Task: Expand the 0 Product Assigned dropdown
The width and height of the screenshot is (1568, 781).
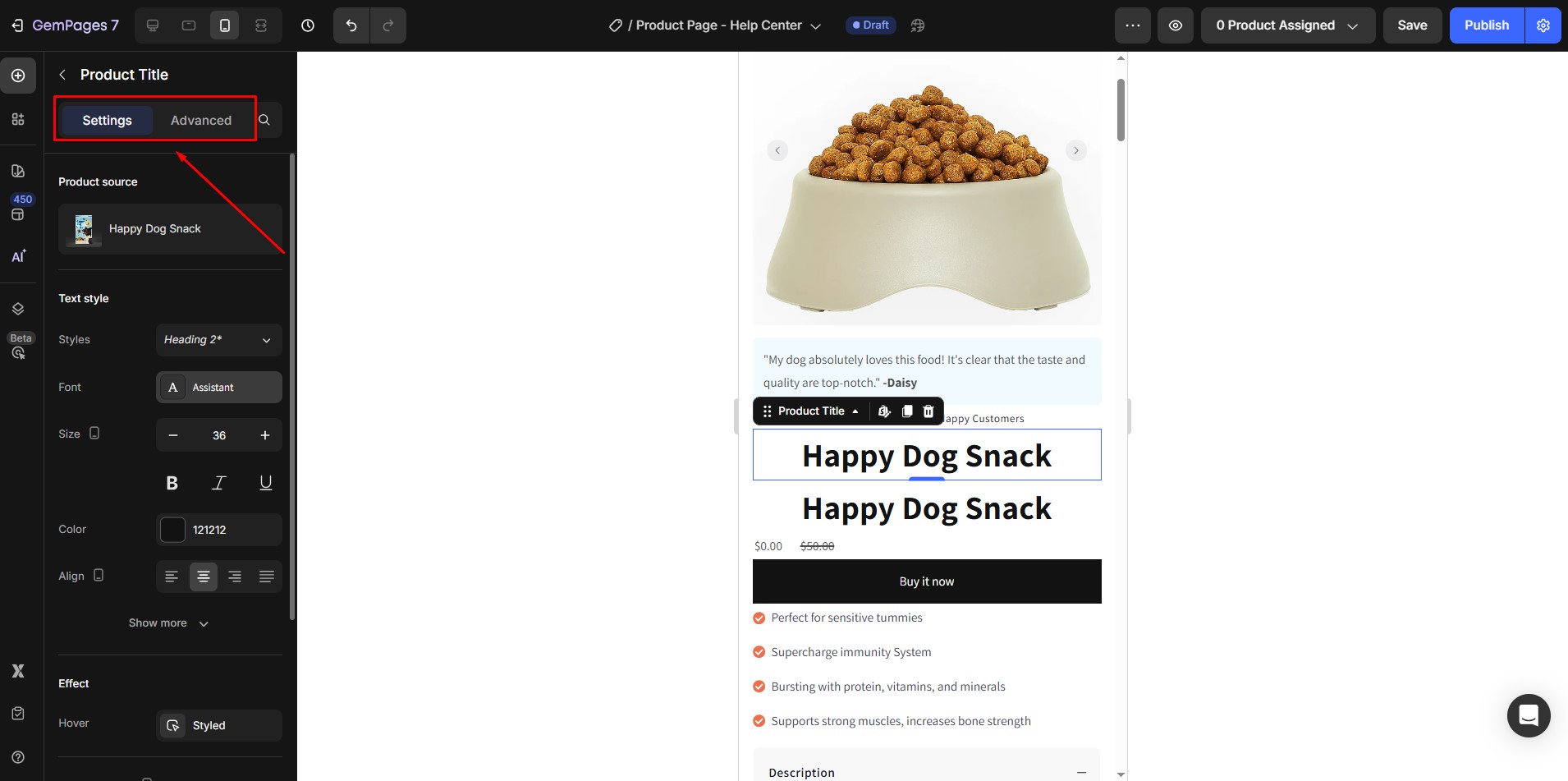Action: (1288, 25)
